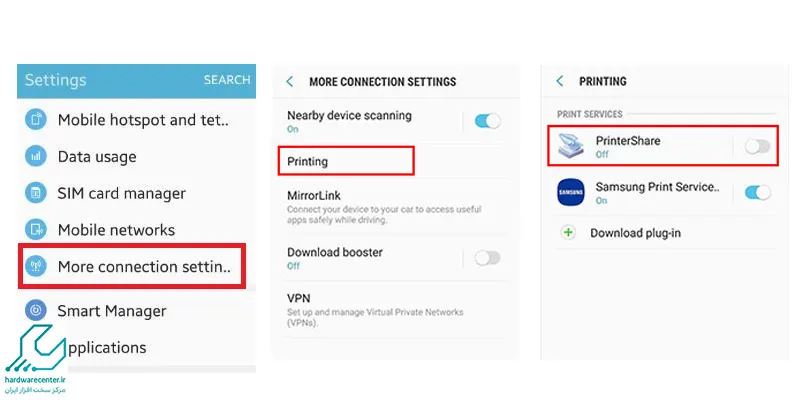Click SEARCH in the Settings header
Screen dimensions: 800x400
[227, 80]
